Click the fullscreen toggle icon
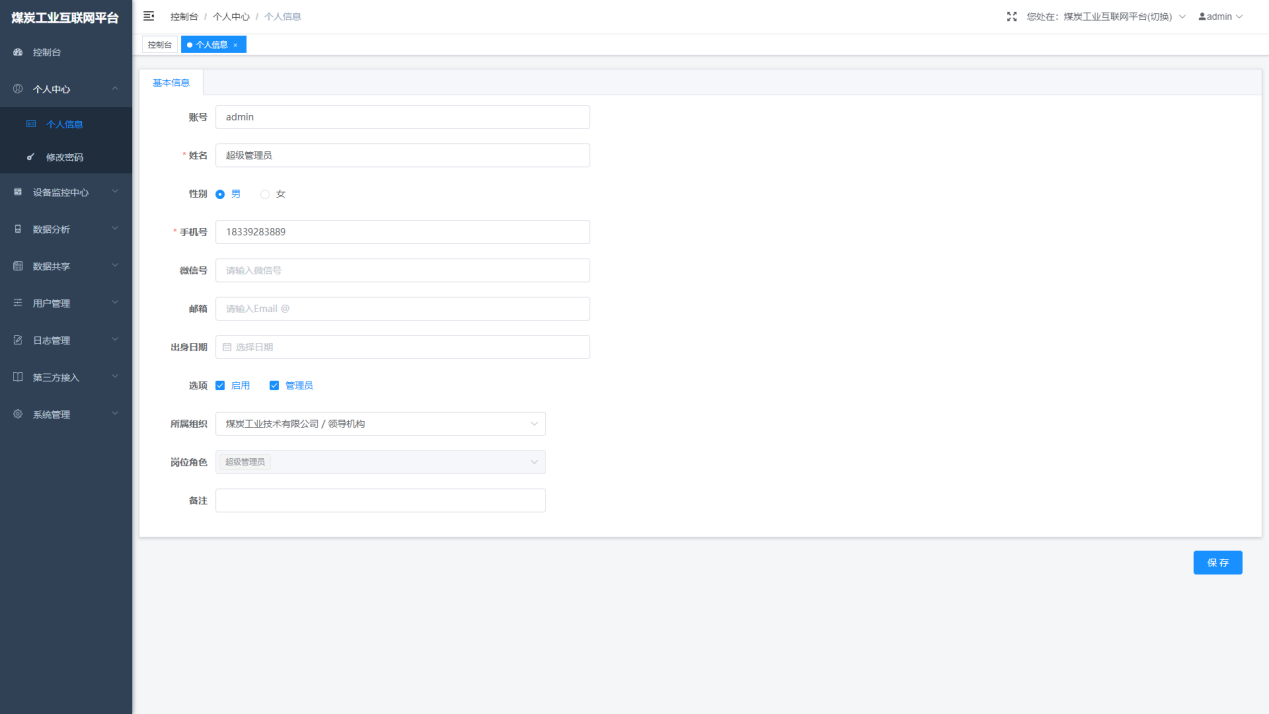This screenshot has height=714, width=1269. [x=1011, y=17]
